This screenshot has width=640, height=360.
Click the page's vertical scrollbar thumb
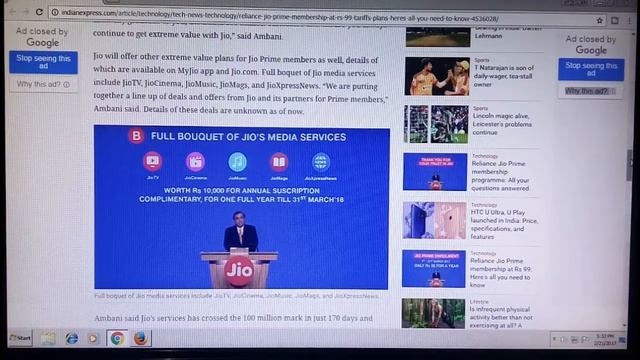pos(630,165)
